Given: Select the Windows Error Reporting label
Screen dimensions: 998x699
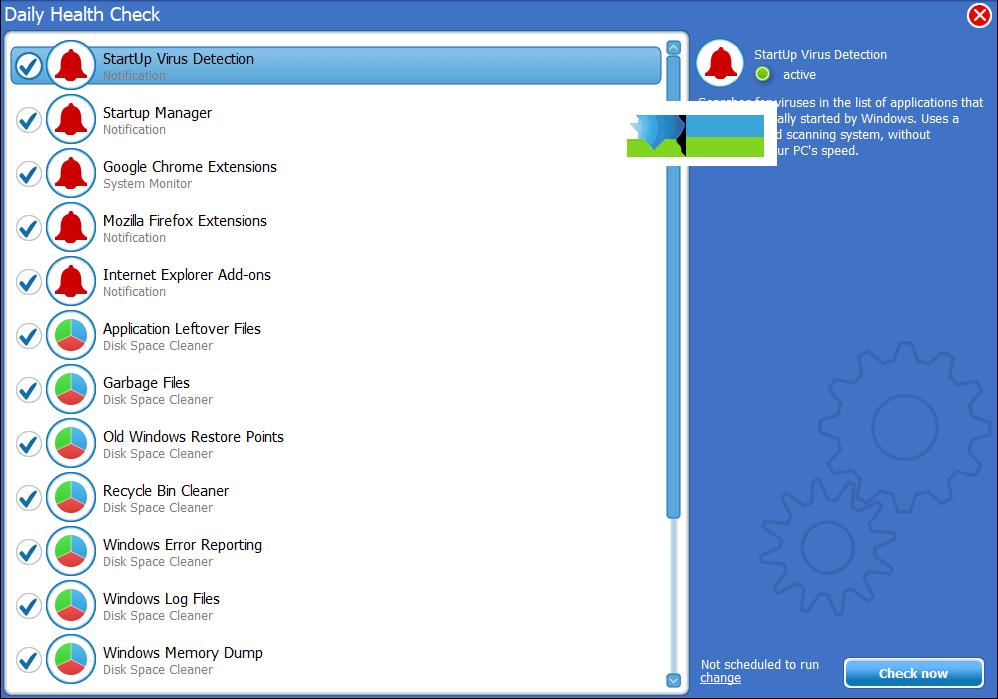Looking at the screenshot, I should pyautogui.click(x=183, y=546).
